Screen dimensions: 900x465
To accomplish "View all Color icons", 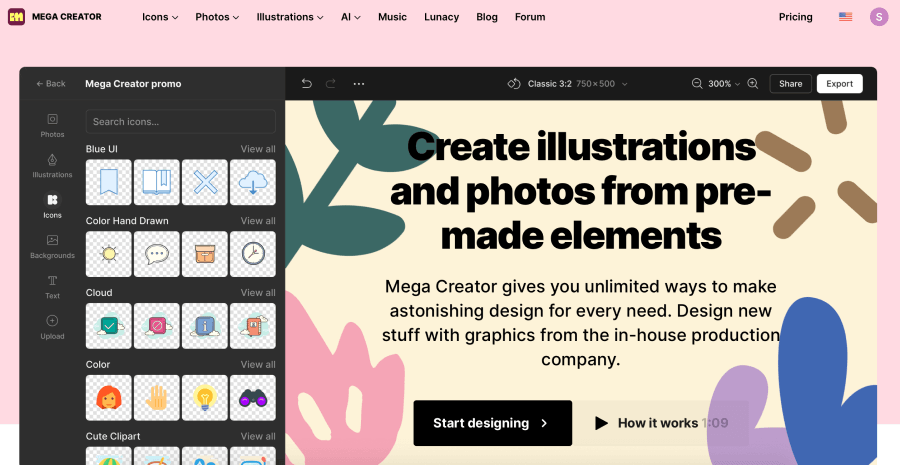I will click(x=258, y=364).
